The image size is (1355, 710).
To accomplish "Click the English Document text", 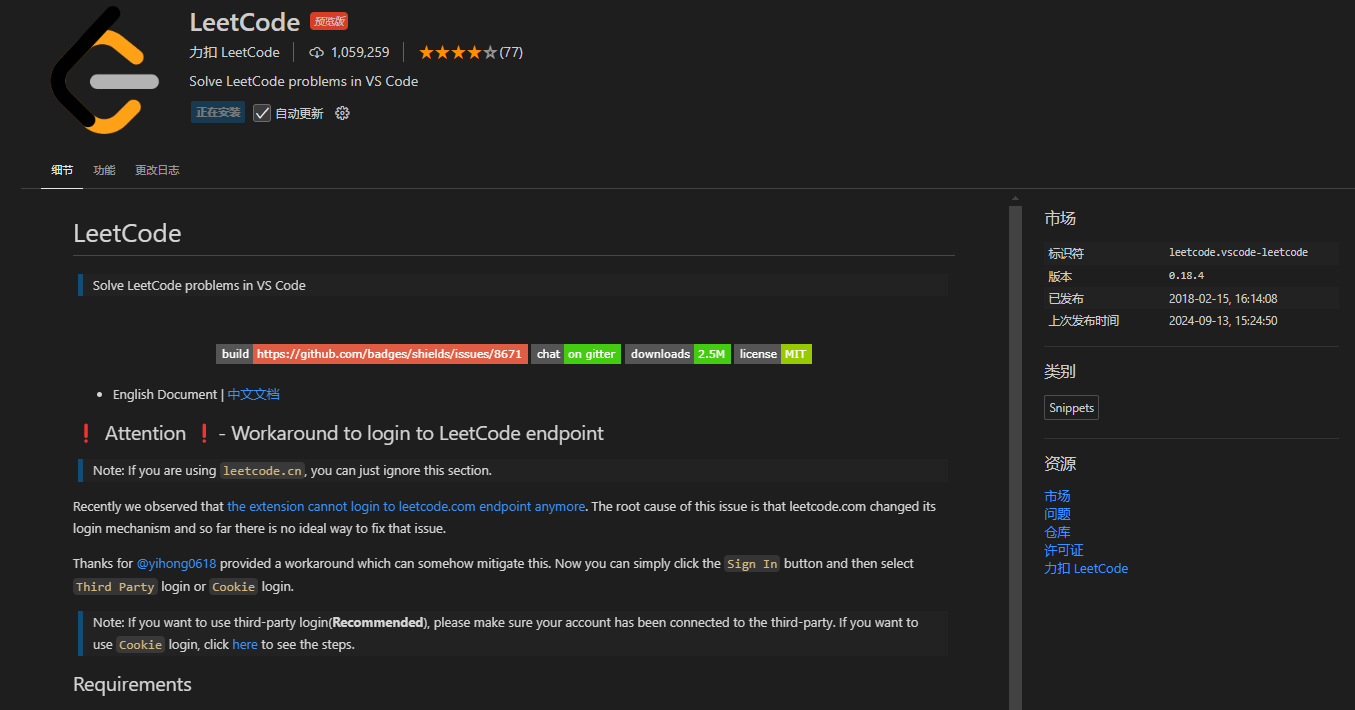I will click(x=165, y=394).
